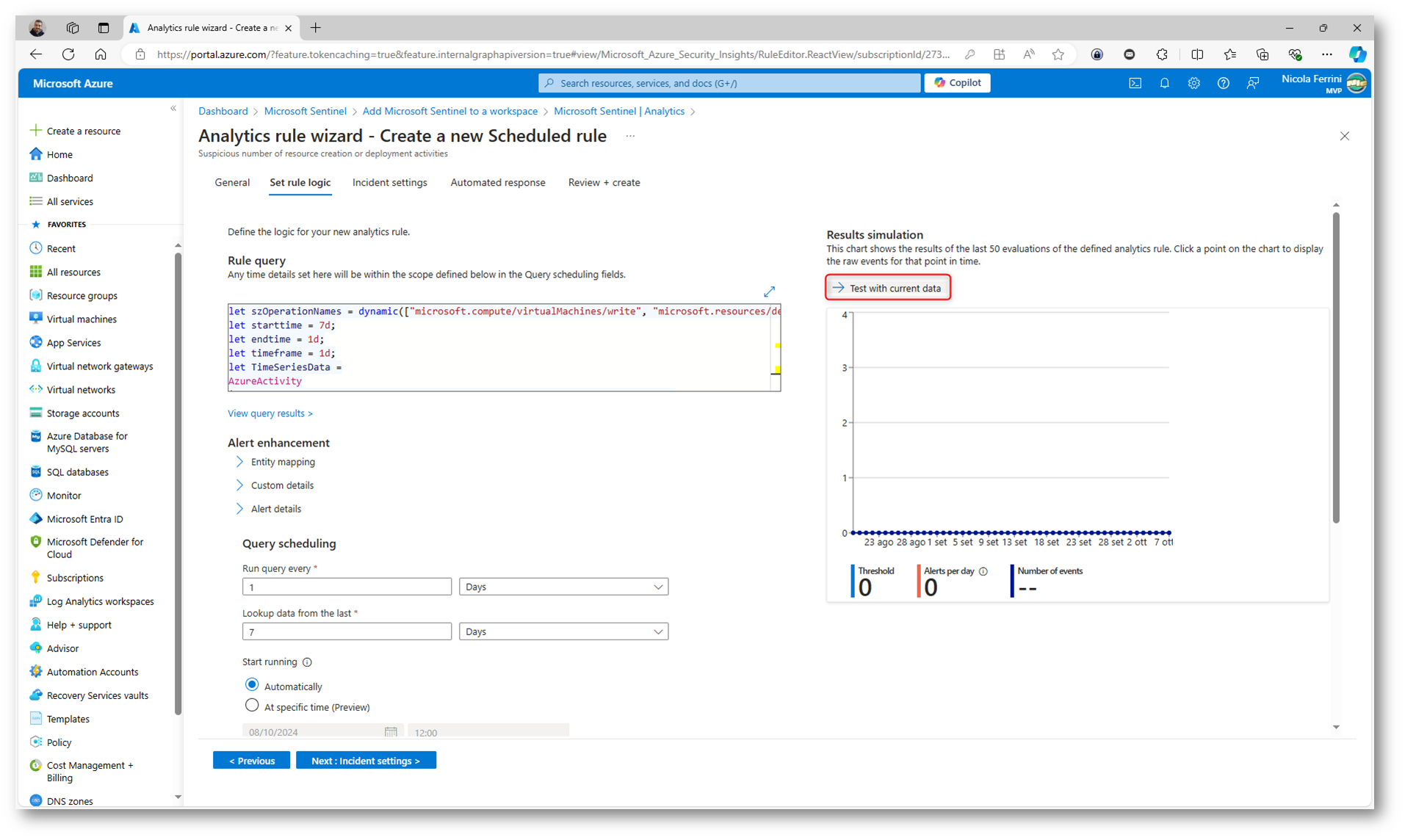Click the Run query every number field
Image resolution: width=1405 pixels, height=840 pixels.
[347, 587]
